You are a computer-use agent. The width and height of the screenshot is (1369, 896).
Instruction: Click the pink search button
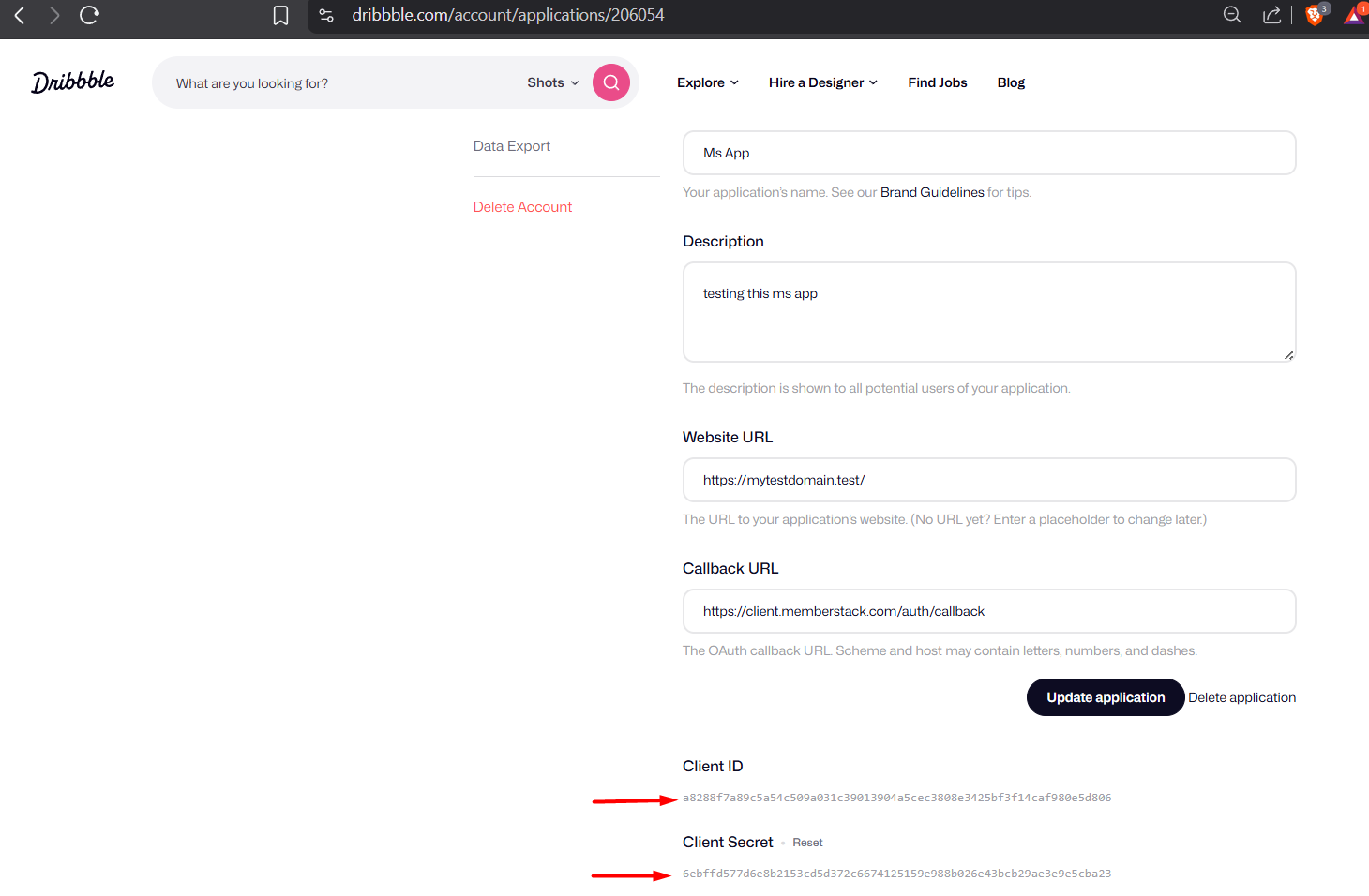pos(611,82)
